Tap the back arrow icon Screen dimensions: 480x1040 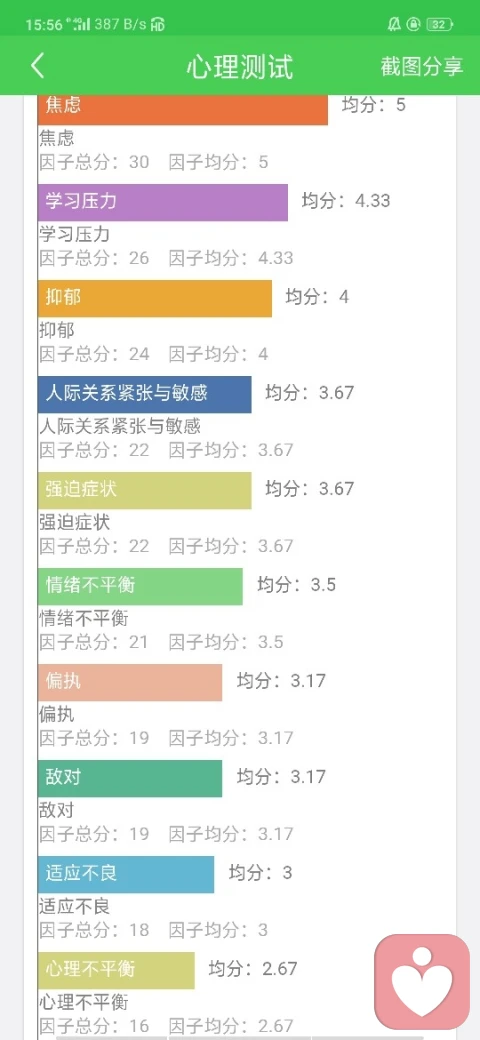(x=38, y=67)
